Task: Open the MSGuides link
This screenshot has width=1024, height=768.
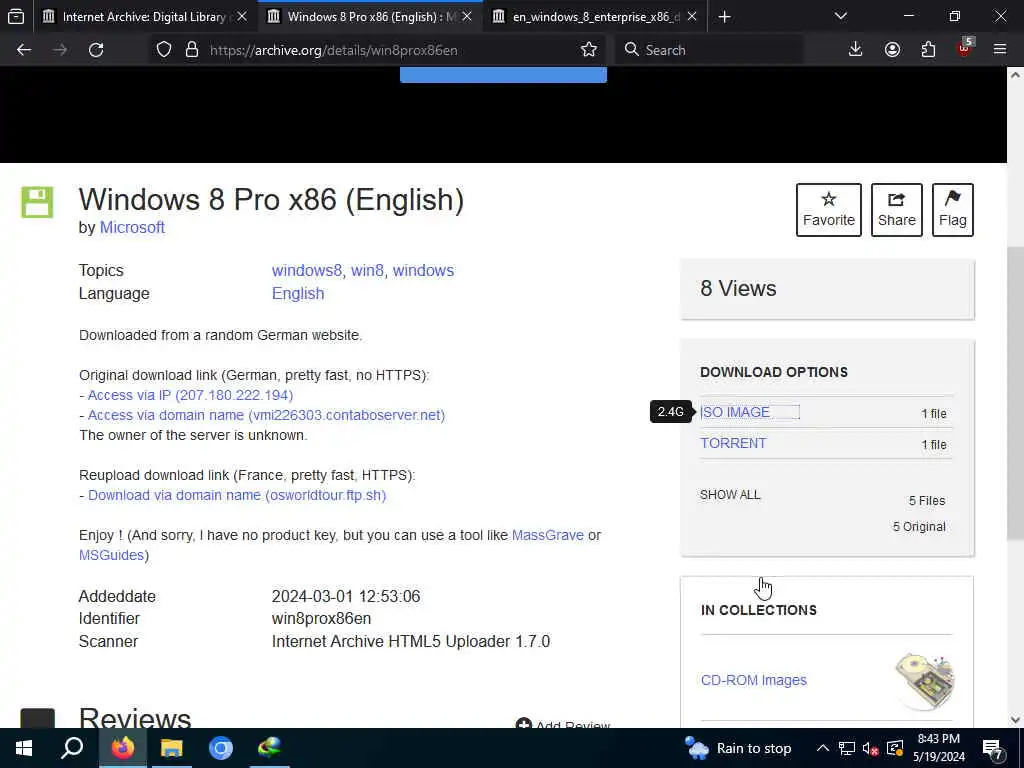Action: pos(112,555)
